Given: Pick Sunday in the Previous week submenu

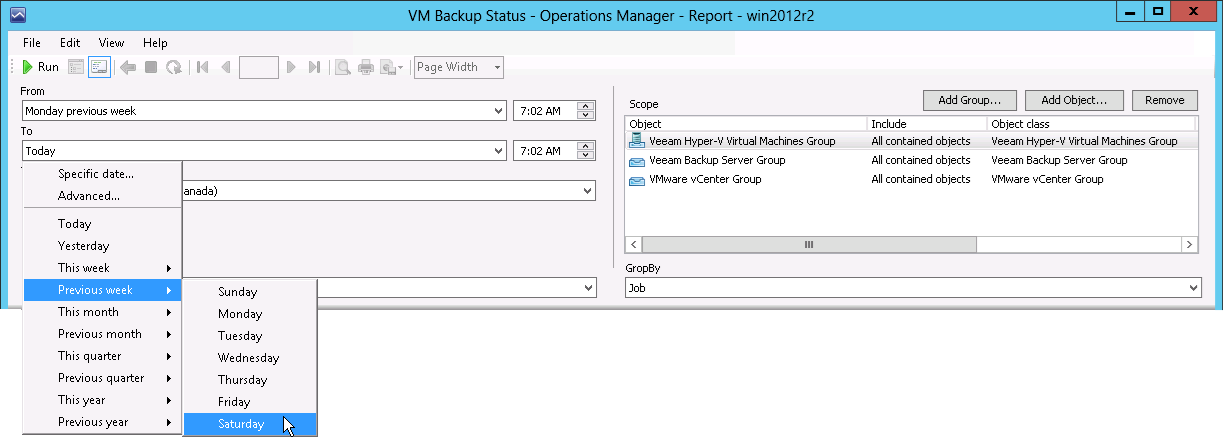Looking at the screenshot, I should [250, 292].
